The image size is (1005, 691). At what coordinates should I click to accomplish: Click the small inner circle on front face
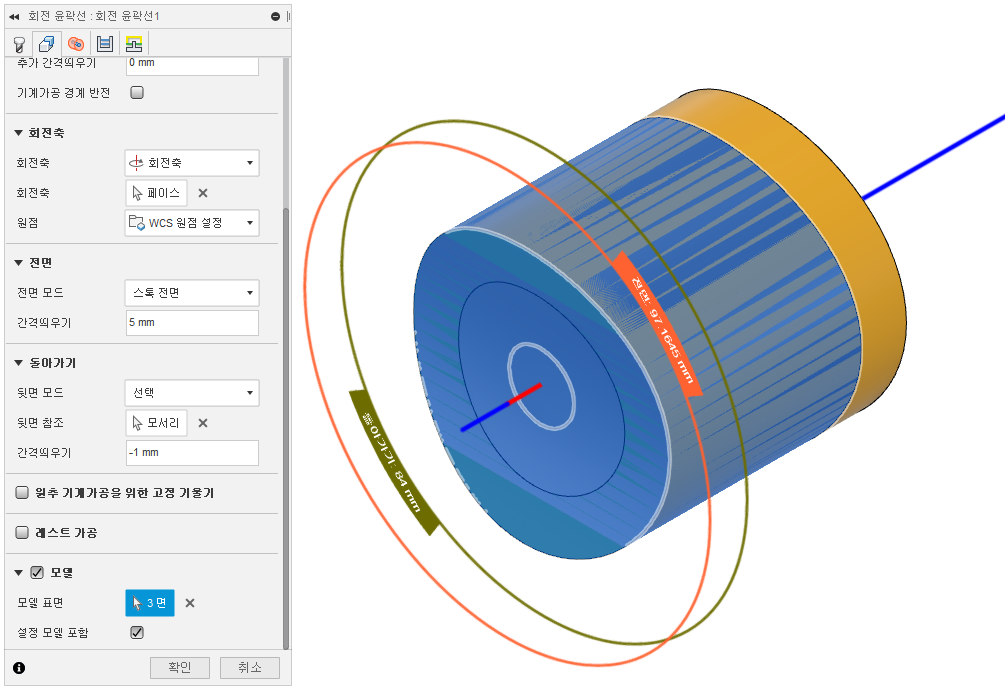541,386
